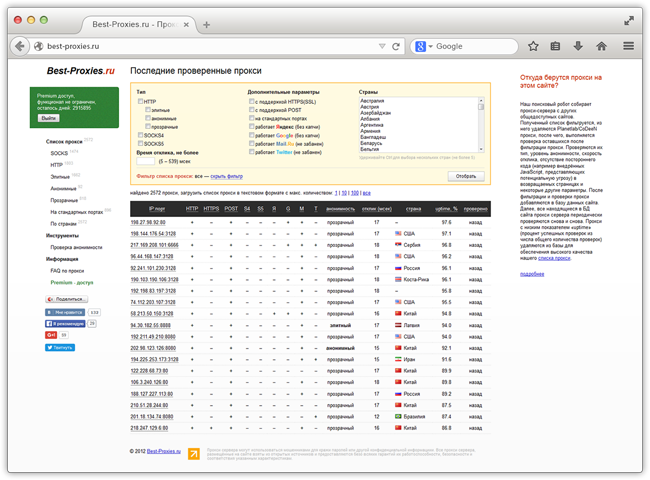Viewport: 650px width, 480px height.
Task: Click the Best-Proxies.ru logo
Action: click(x=81, y=71)
